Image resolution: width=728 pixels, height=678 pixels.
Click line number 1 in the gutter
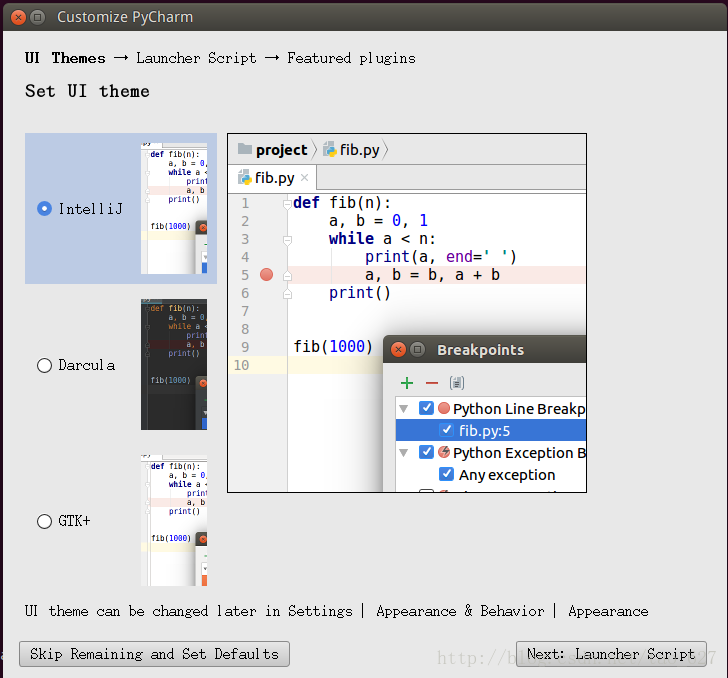tap(245, 203)
